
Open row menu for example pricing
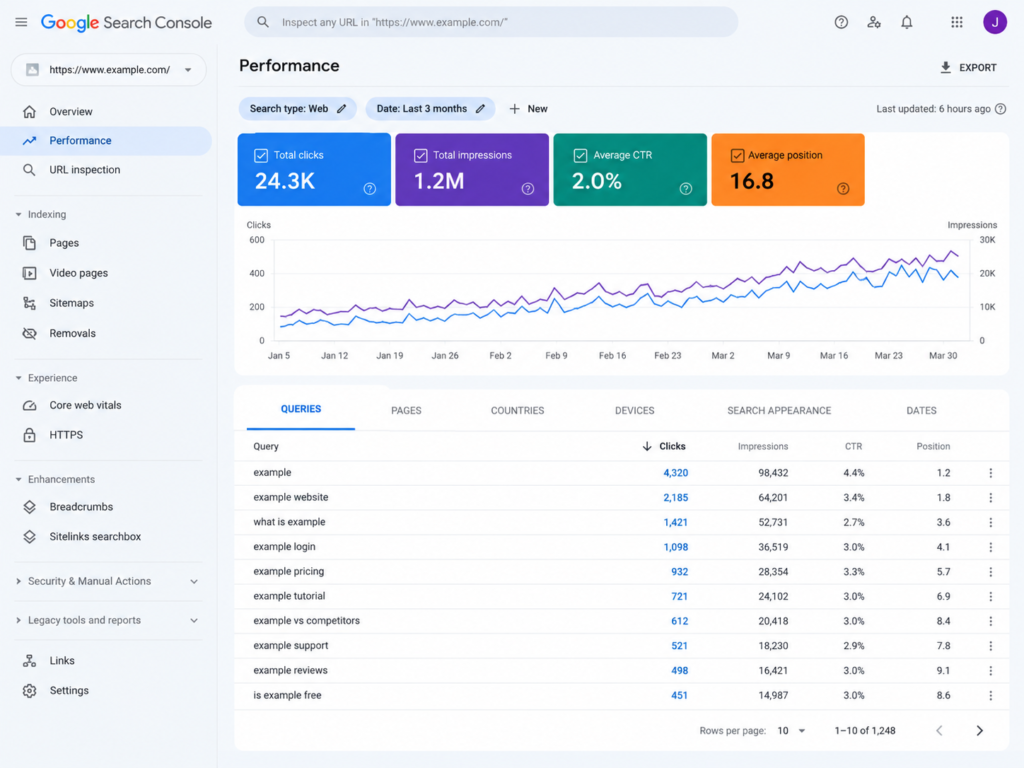coord(991,572)
